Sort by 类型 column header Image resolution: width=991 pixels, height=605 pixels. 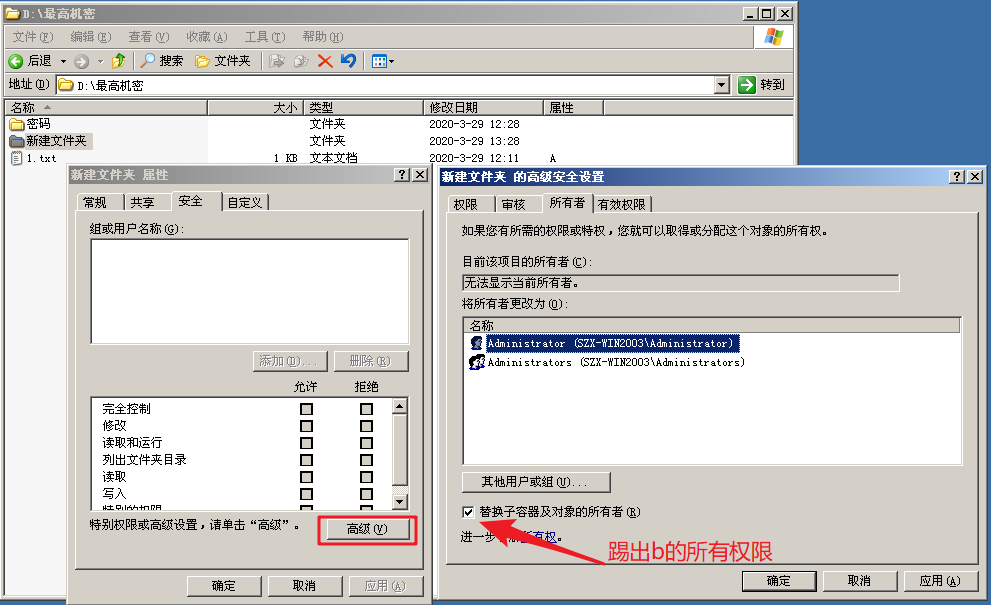pyautogui.click(x=363, y=107)
